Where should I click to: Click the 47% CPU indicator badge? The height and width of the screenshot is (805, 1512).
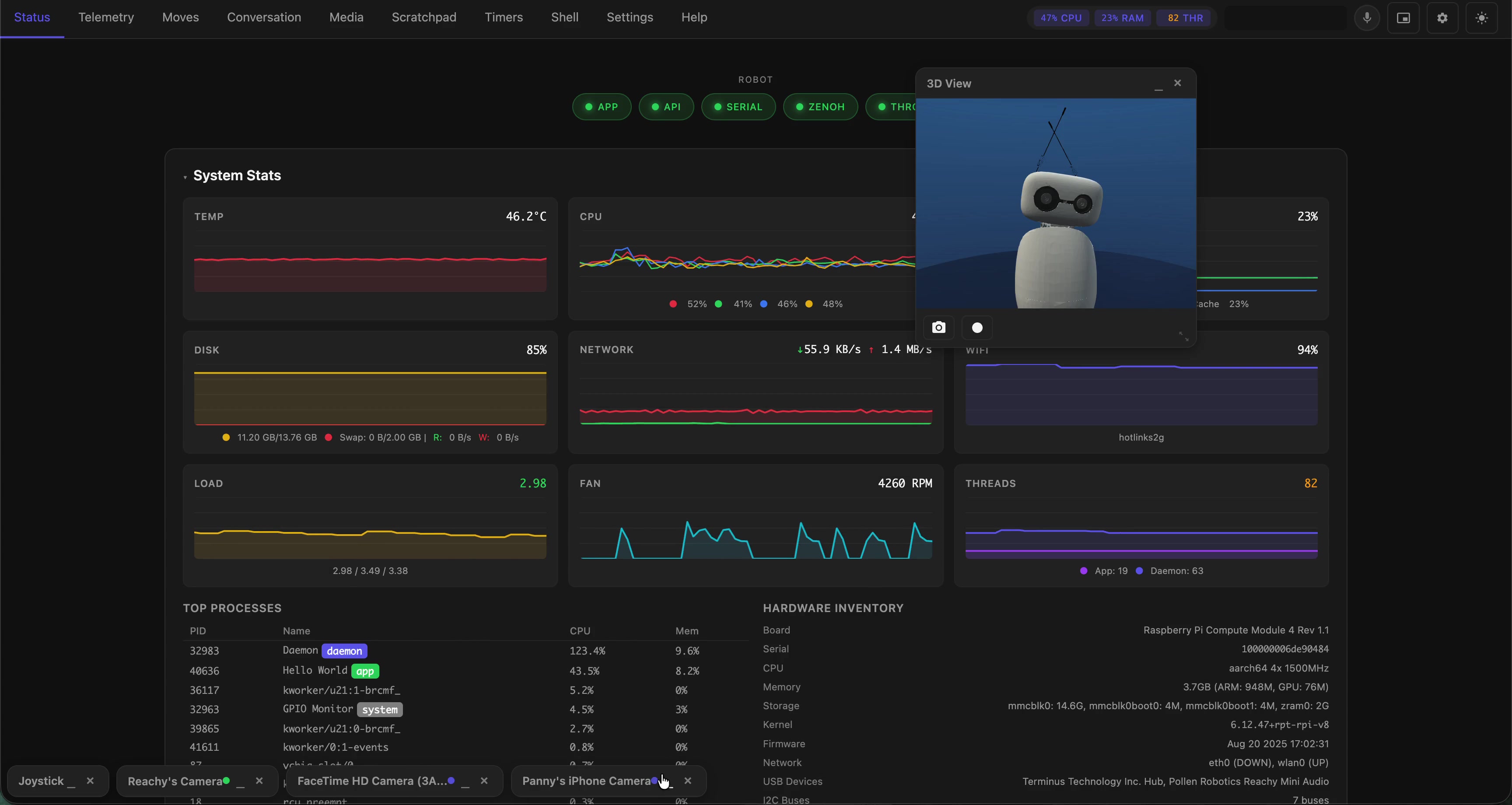pos(1060,18)
